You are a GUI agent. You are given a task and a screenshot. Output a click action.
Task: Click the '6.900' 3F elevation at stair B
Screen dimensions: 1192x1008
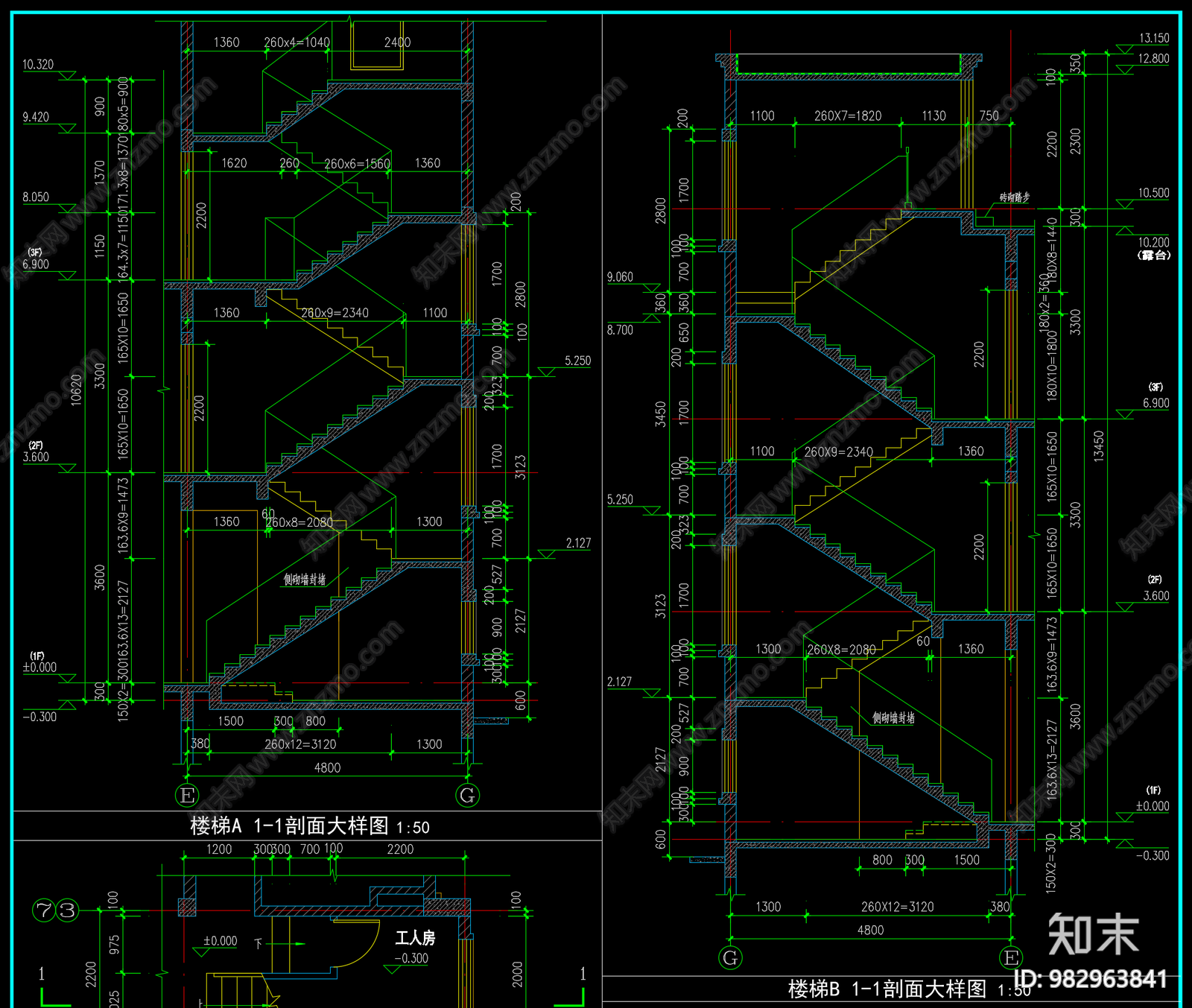[x=1156, y=403]
